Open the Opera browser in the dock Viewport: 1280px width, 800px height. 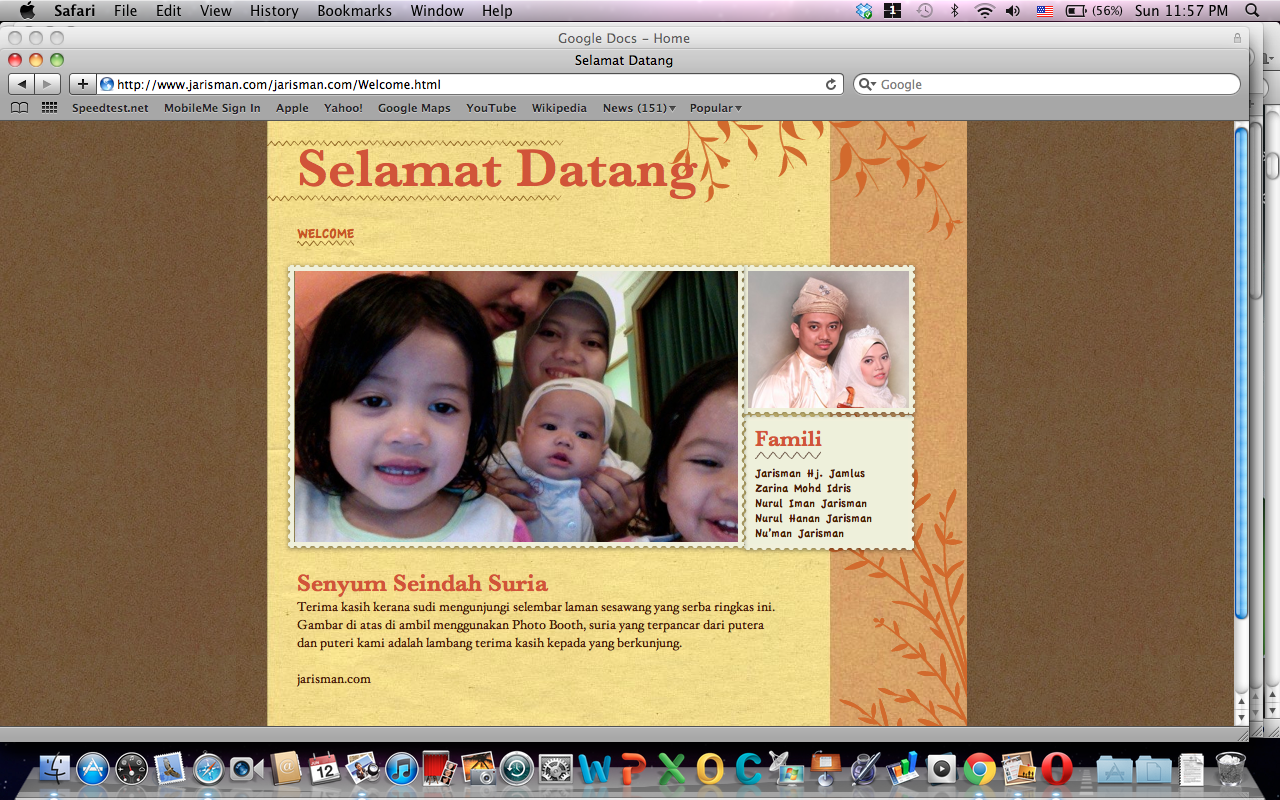coord(1056,768)
